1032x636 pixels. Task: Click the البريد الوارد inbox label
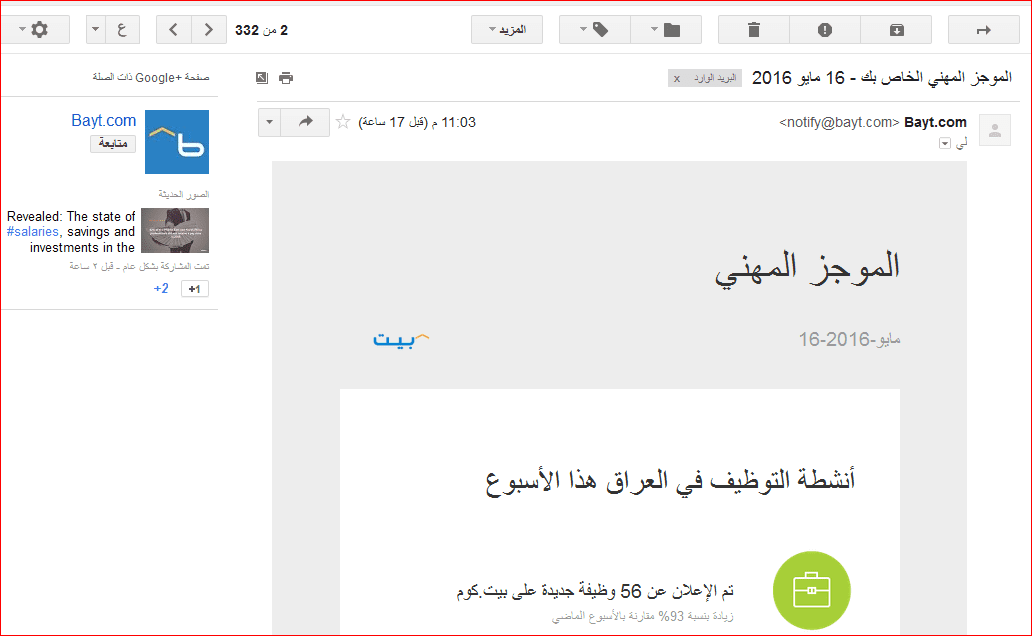click(715, 78)
